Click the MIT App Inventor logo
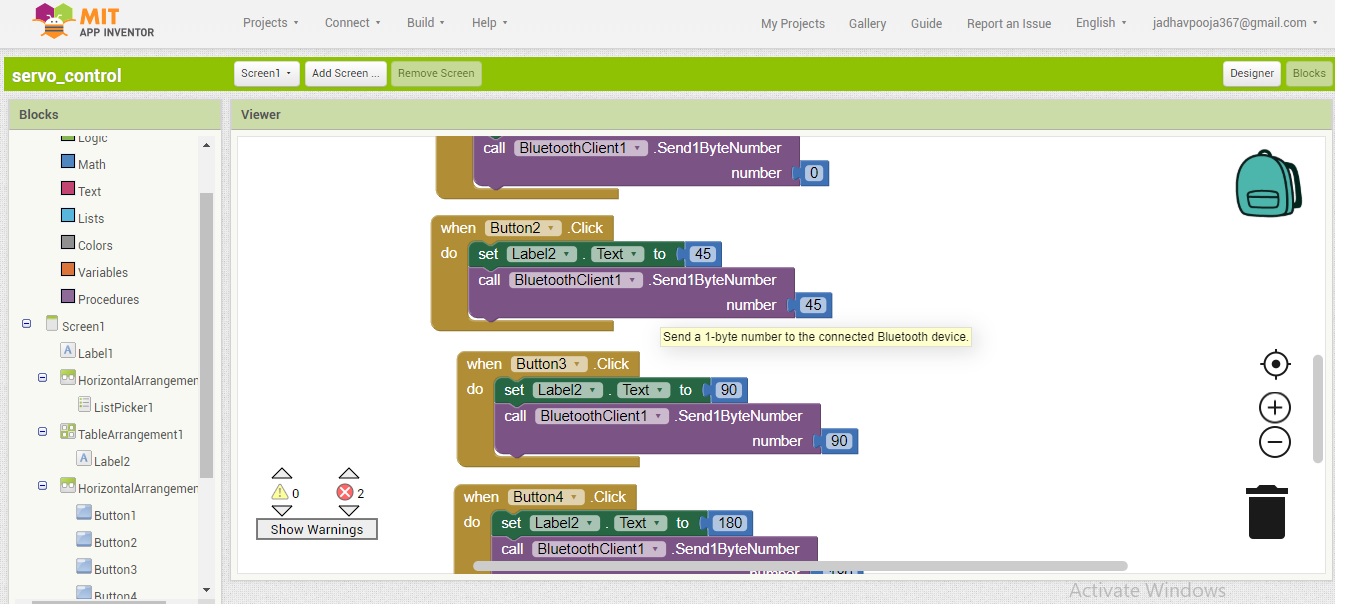 tap(94, 21)
